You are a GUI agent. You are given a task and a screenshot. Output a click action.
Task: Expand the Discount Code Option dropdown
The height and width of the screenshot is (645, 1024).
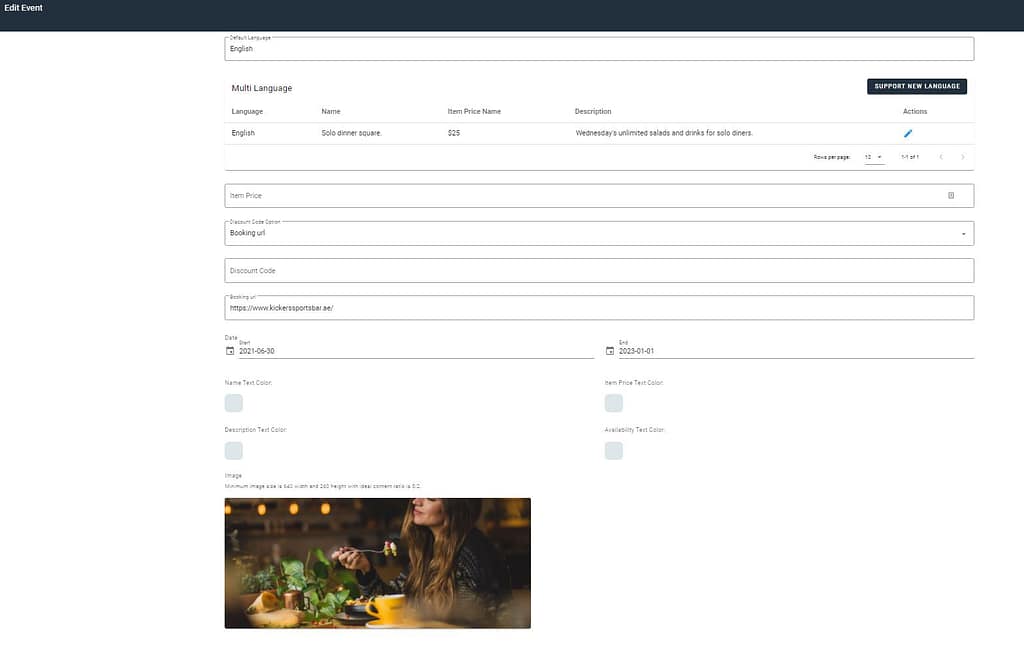point(963,233)
